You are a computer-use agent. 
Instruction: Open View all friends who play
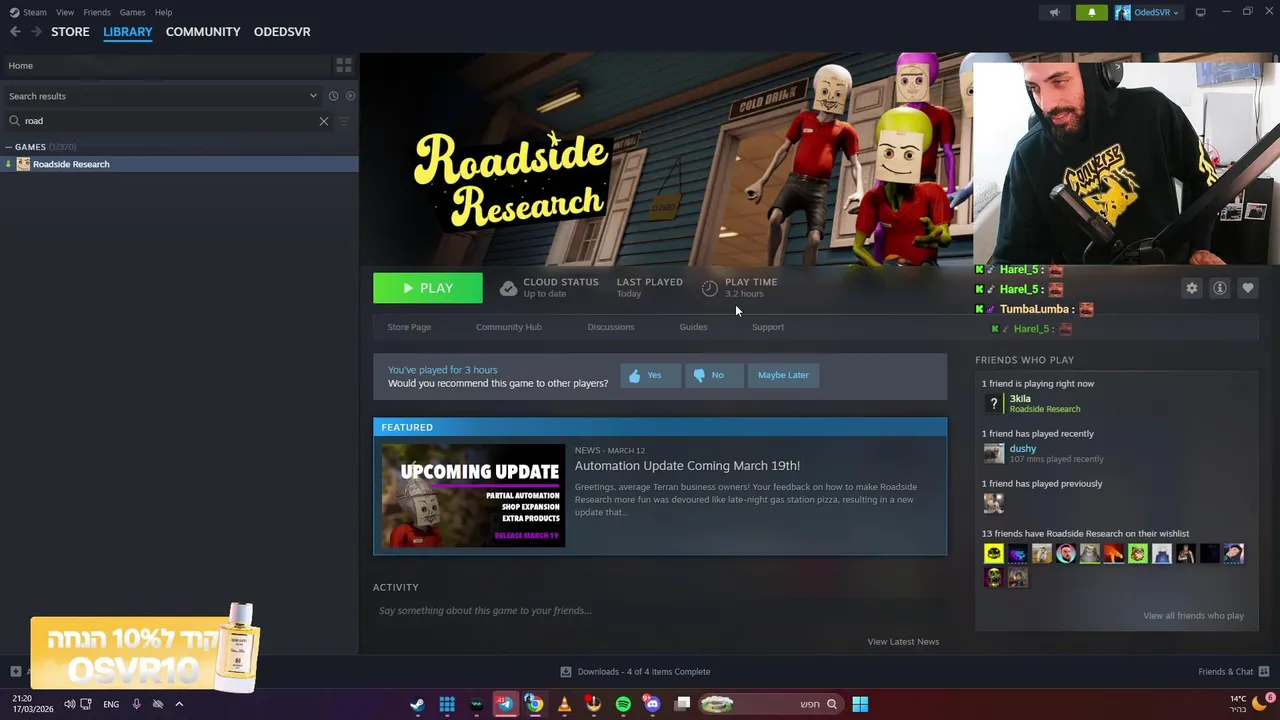[x=1193, y=616]
